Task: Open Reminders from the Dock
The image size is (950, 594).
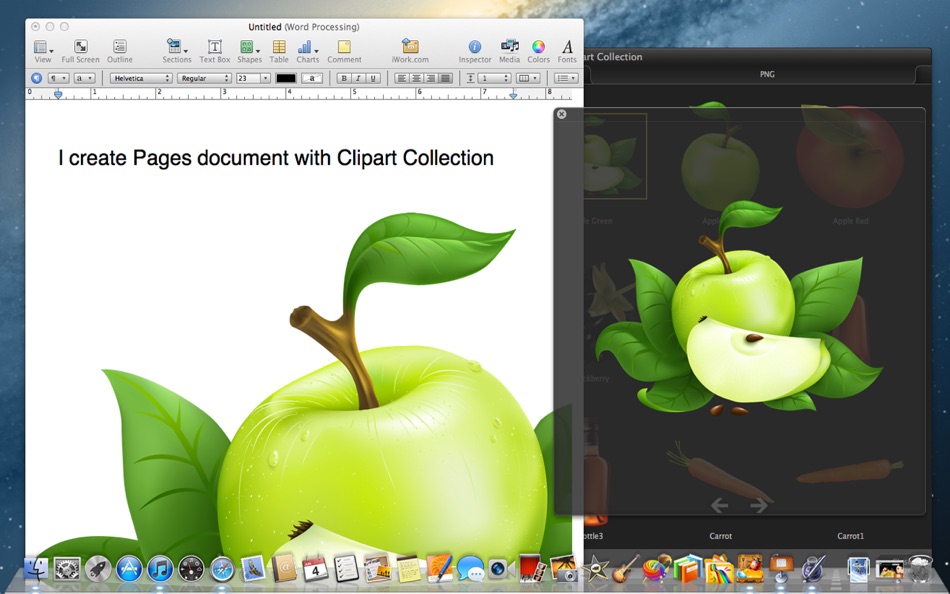Action: (347, 569)
